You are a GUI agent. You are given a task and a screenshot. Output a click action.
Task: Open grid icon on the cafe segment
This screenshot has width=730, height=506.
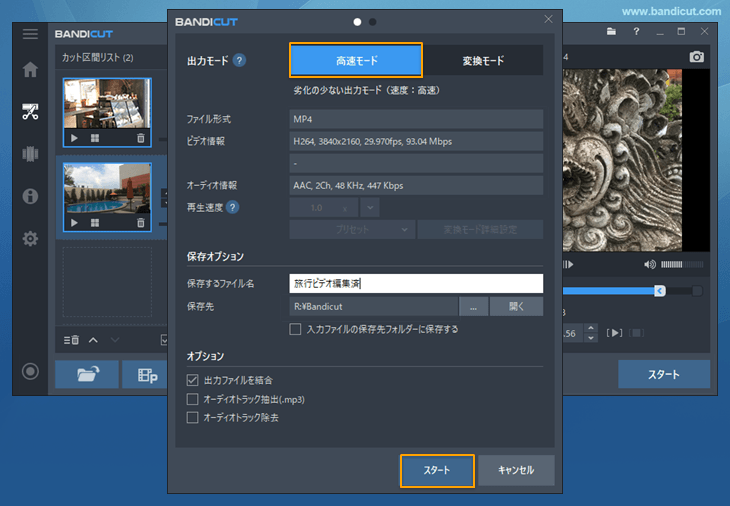tap(95, 138)
